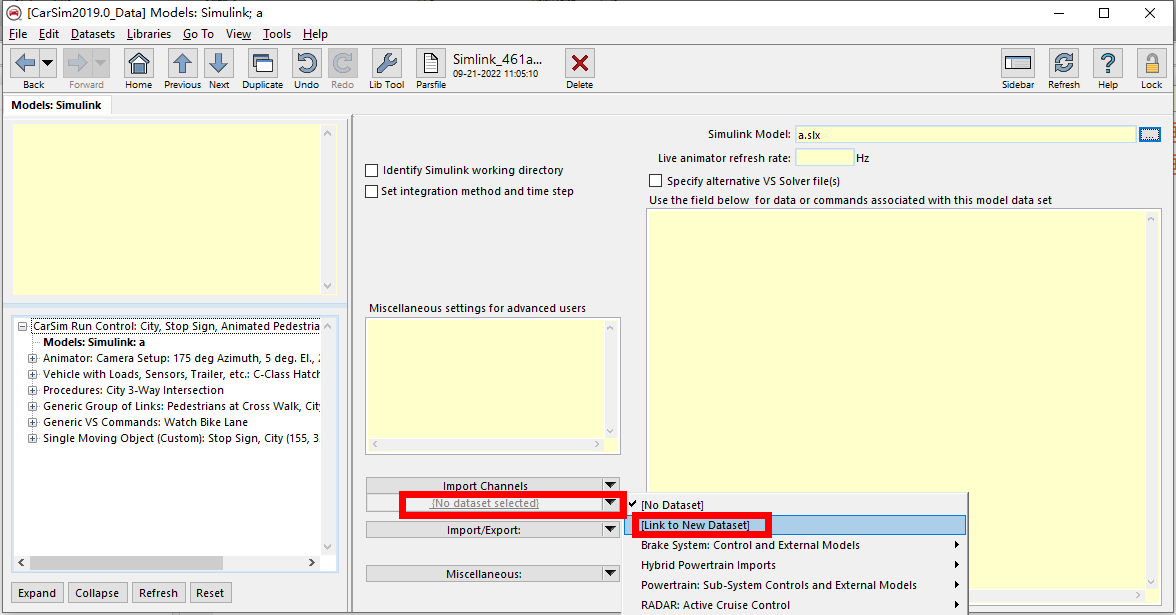
Task: Open the Edit menu
Action: click(x=49, y=34)
